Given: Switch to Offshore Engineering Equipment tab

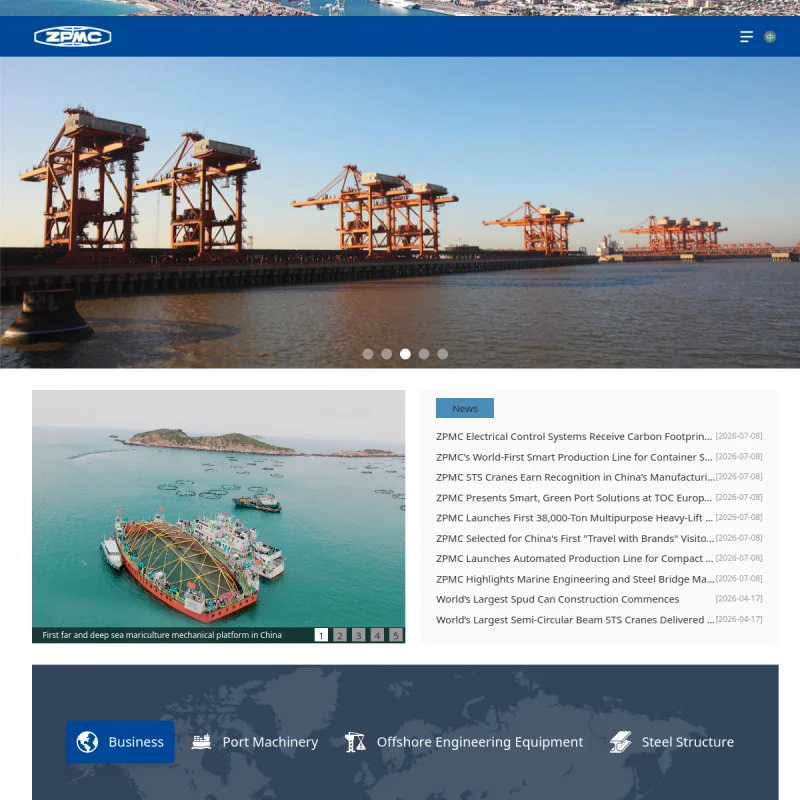Looking at the screenshot, I should tap(464, 742).
